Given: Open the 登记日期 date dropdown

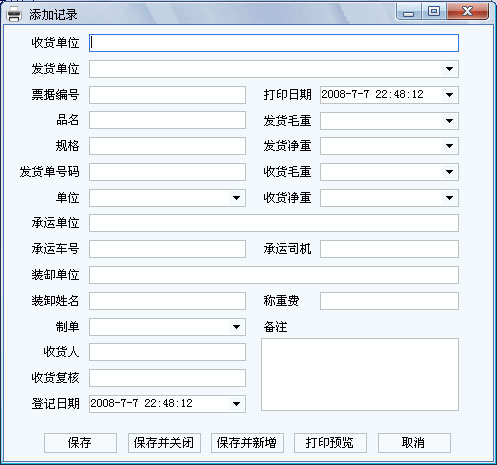Looking at the screenshot, I should (236, 404).
